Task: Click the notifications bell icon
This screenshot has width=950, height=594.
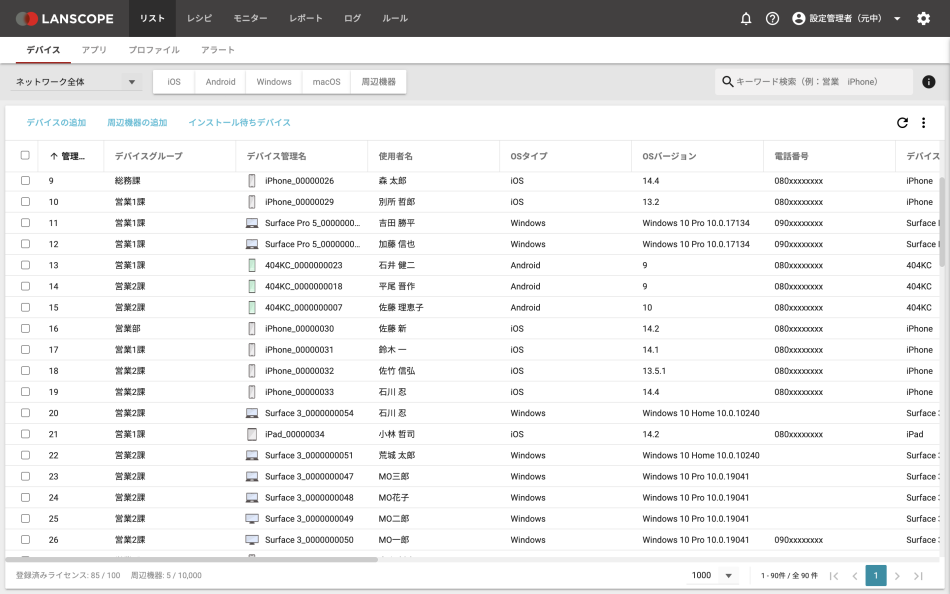Action: (746, 19)
